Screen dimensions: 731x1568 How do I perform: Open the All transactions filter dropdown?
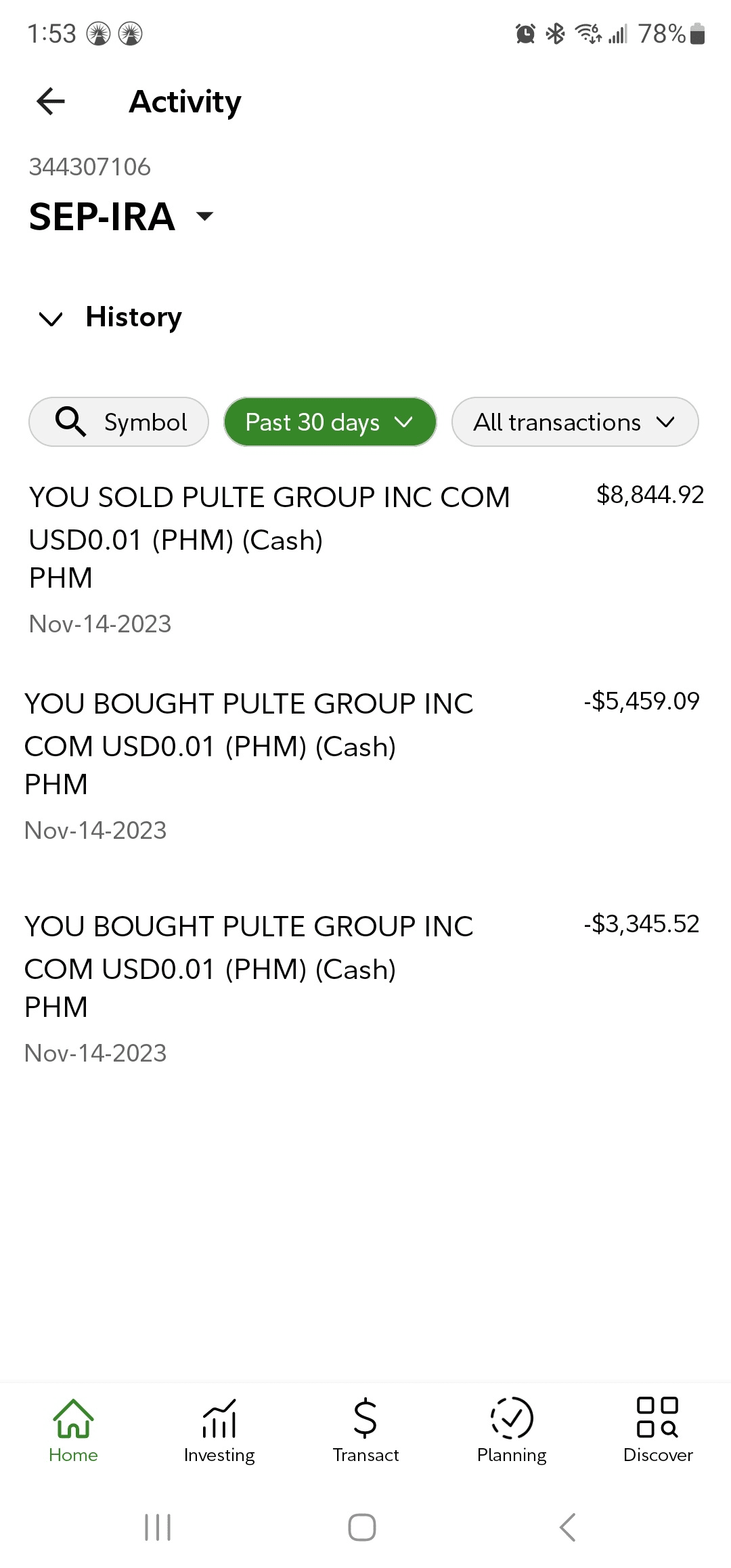tap(575, 422)
